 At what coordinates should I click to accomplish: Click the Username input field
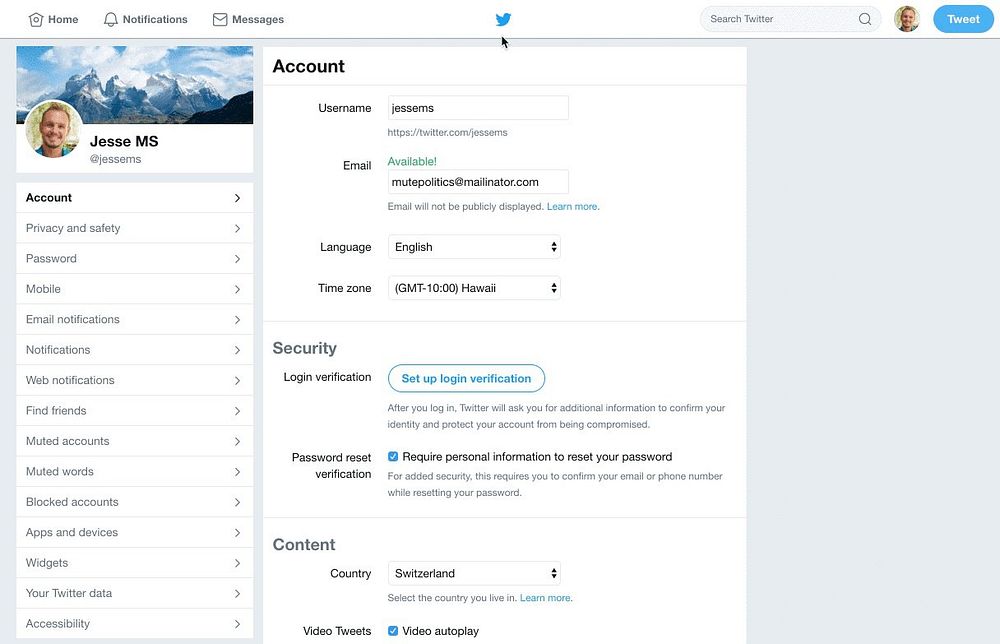click(478, 108)
